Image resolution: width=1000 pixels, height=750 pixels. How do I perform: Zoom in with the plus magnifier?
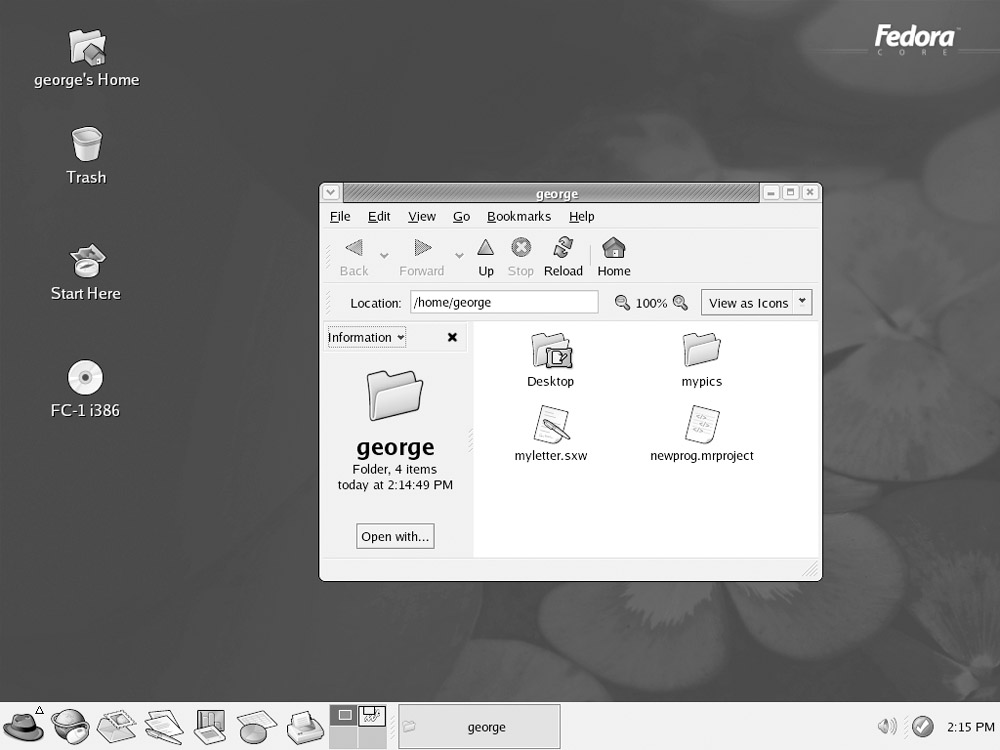click(680, 303)
